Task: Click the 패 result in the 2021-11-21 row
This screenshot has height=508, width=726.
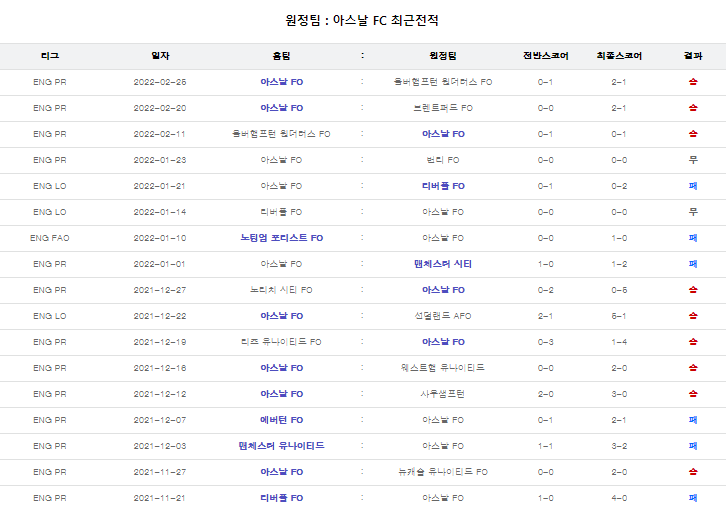Action: (693, 498)
